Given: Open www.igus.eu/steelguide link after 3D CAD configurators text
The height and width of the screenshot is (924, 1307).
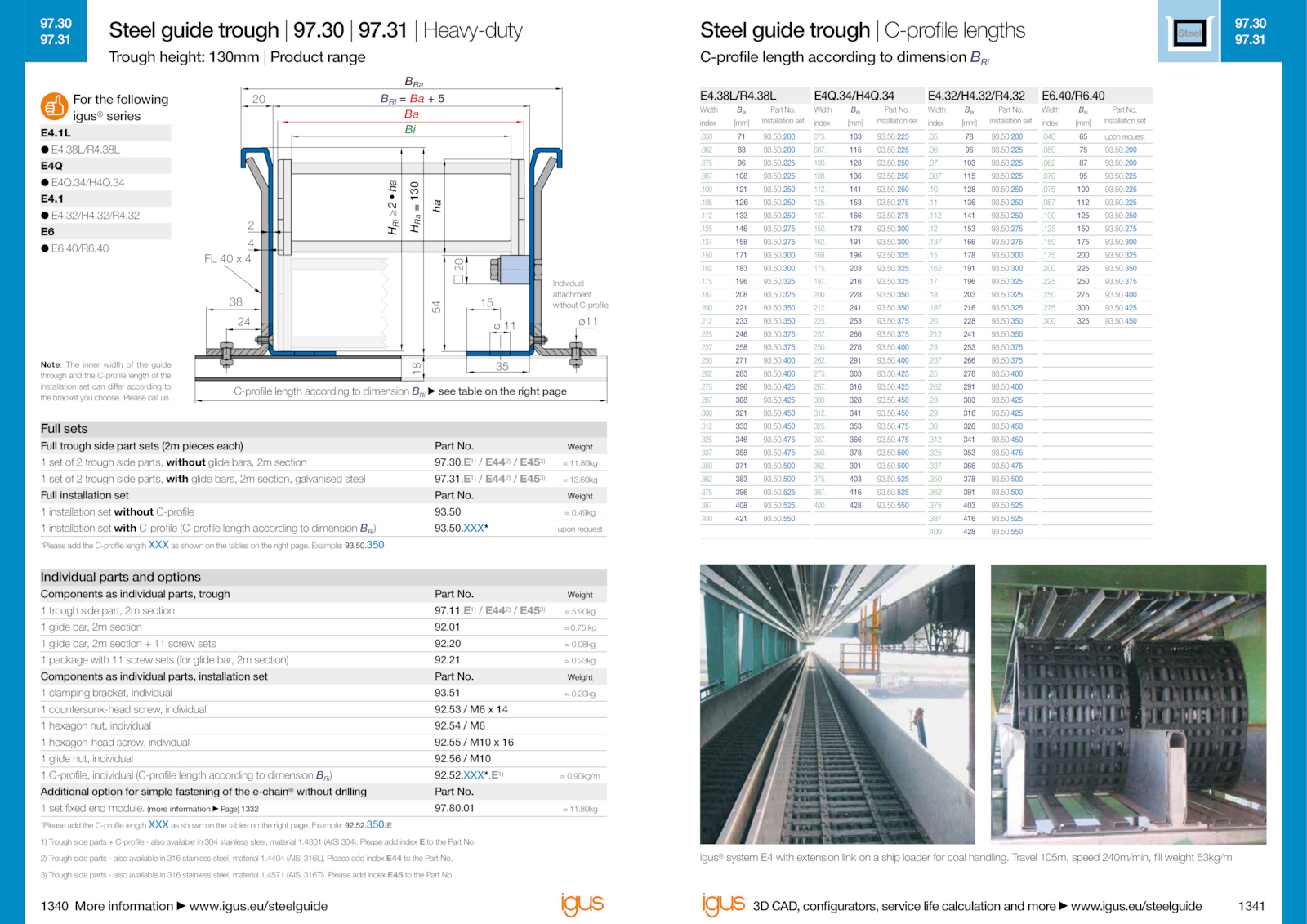Looking at the screenshot, I should click(x=1136, y=906).
